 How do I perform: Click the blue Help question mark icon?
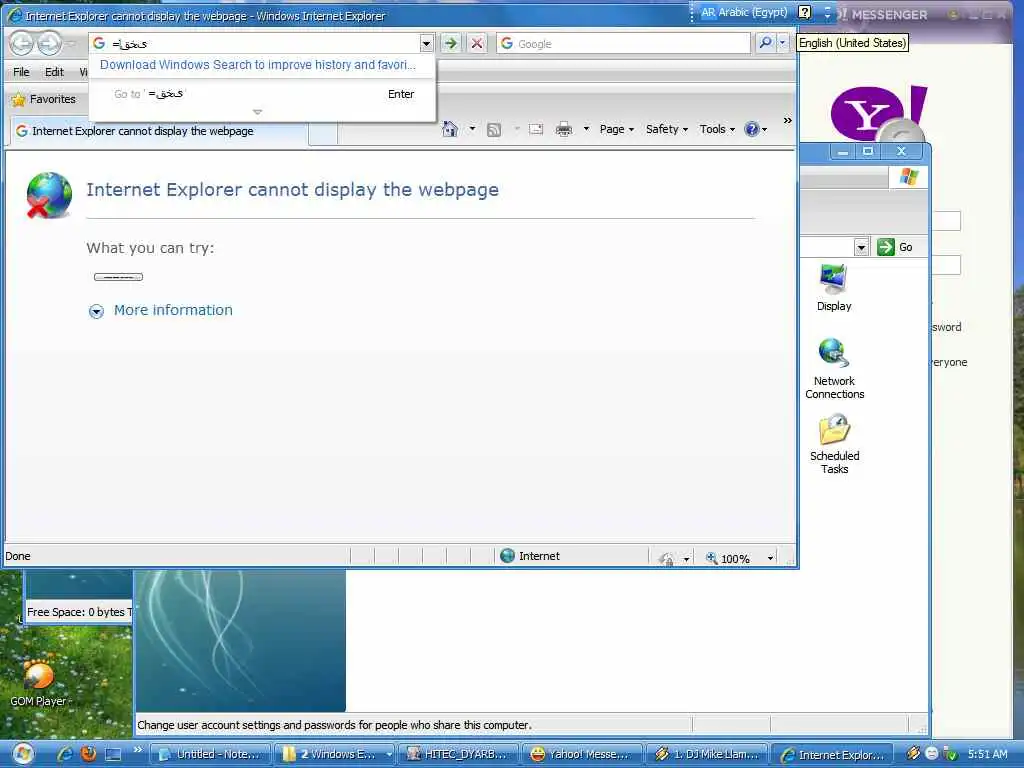click(x=752, y=129)
